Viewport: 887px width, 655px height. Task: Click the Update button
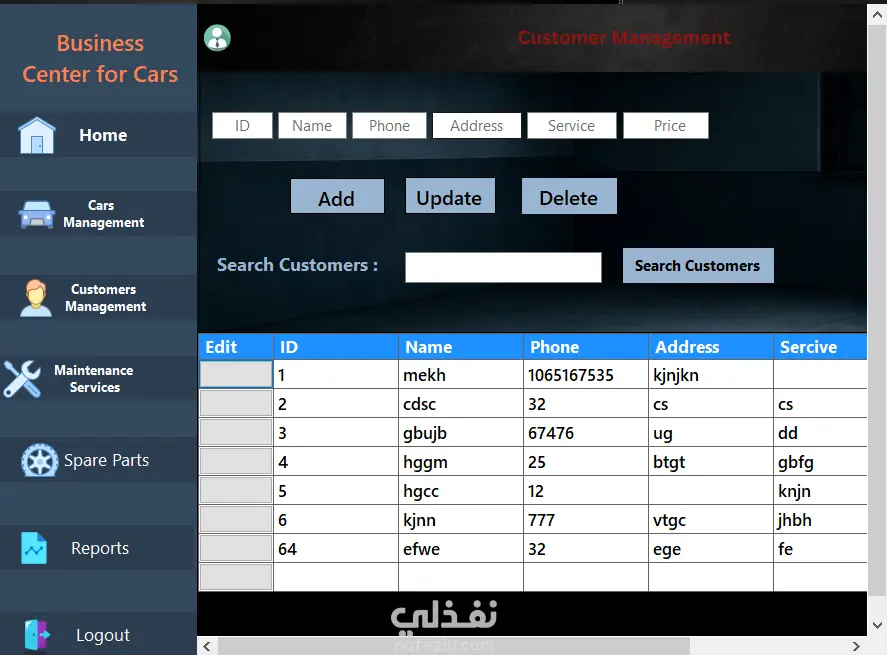(x=450, y=196)
